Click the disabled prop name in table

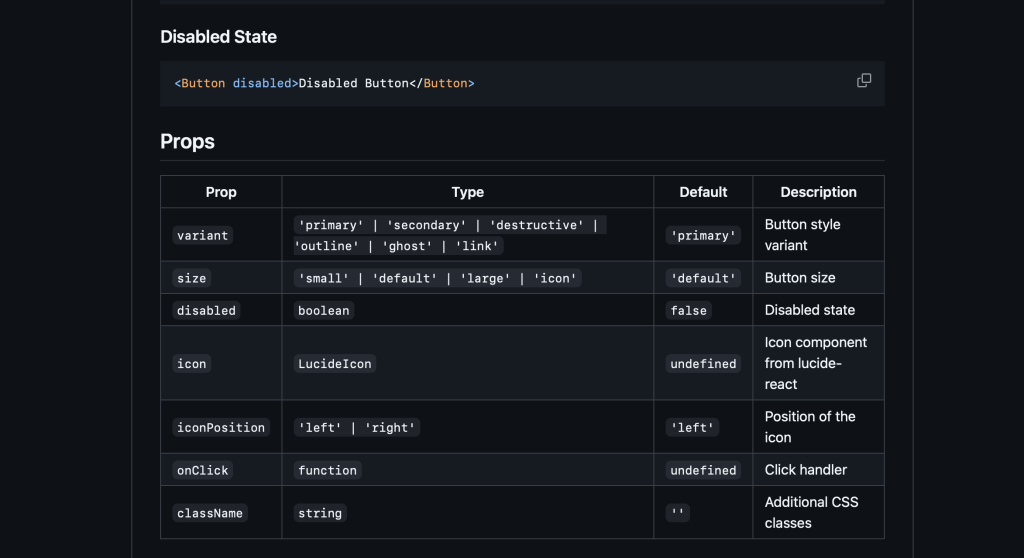206,311
